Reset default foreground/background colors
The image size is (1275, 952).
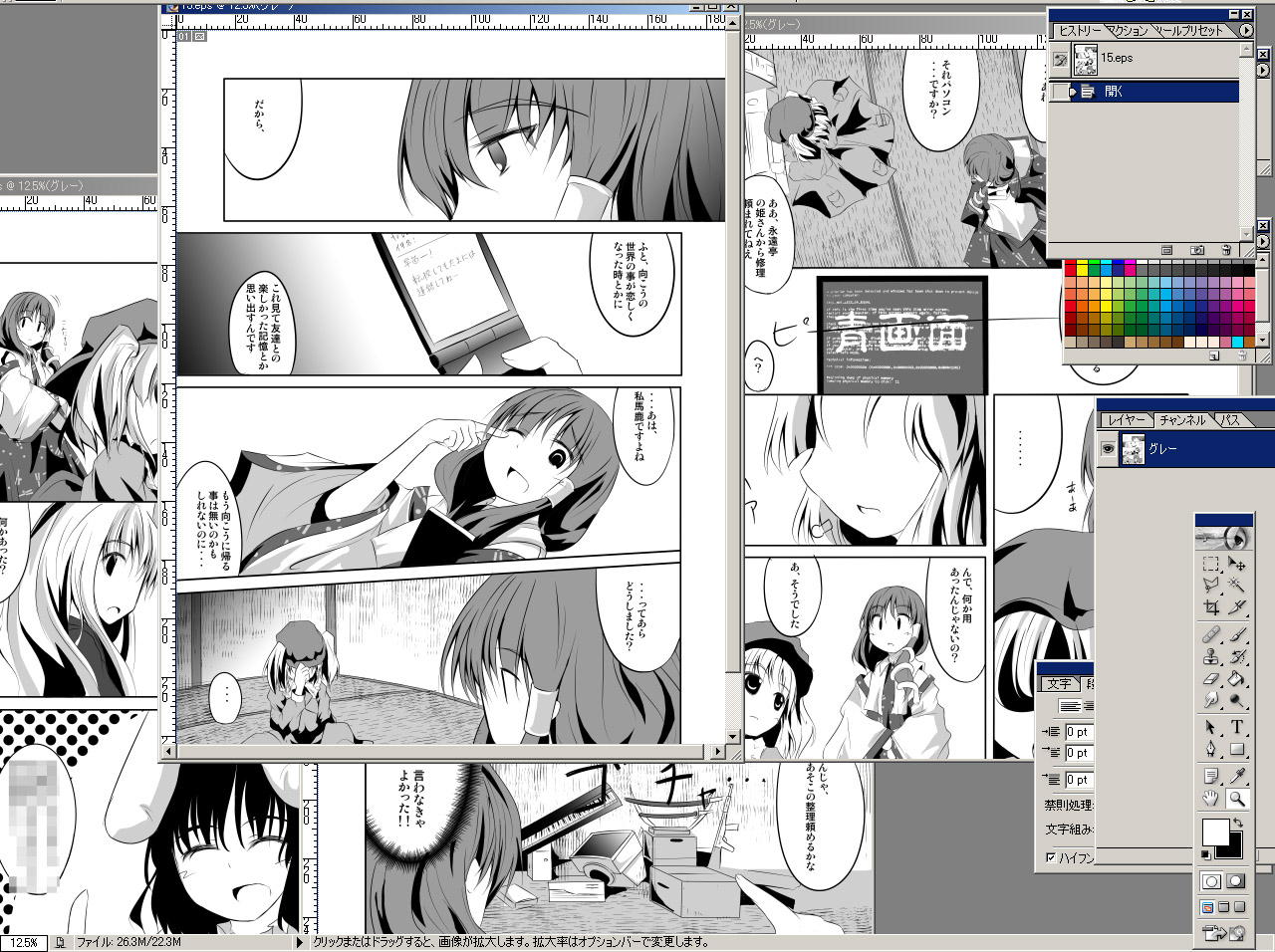[1206, 853]
